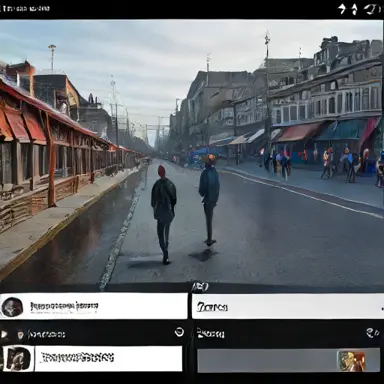Open the large street photo with two walkers
Viewport: 384px width, 384px height.
coord(192,152)
